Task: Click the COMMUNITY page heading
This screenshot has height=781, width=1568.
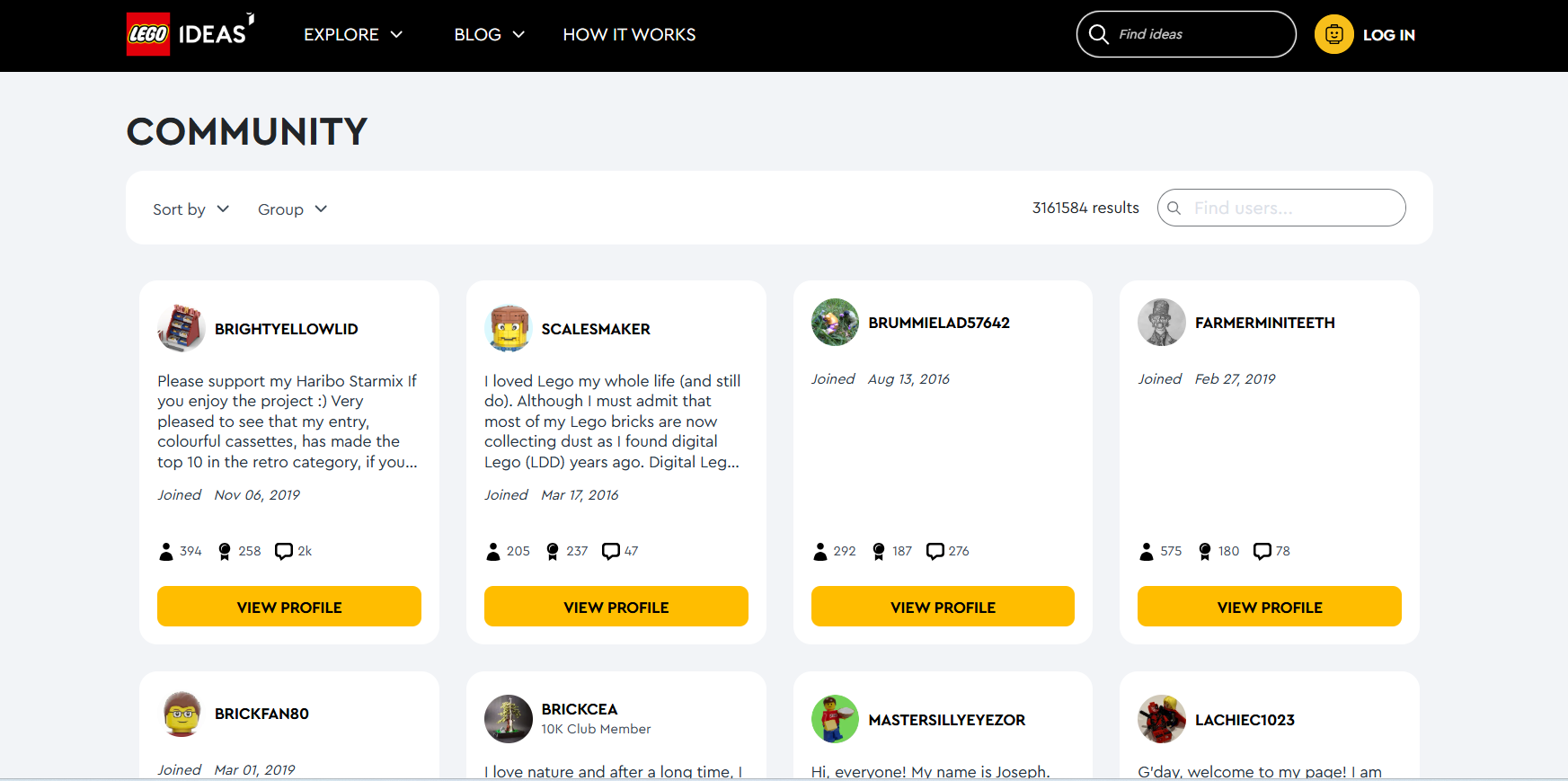Action: pyautogui.click(x=247, y=131)
